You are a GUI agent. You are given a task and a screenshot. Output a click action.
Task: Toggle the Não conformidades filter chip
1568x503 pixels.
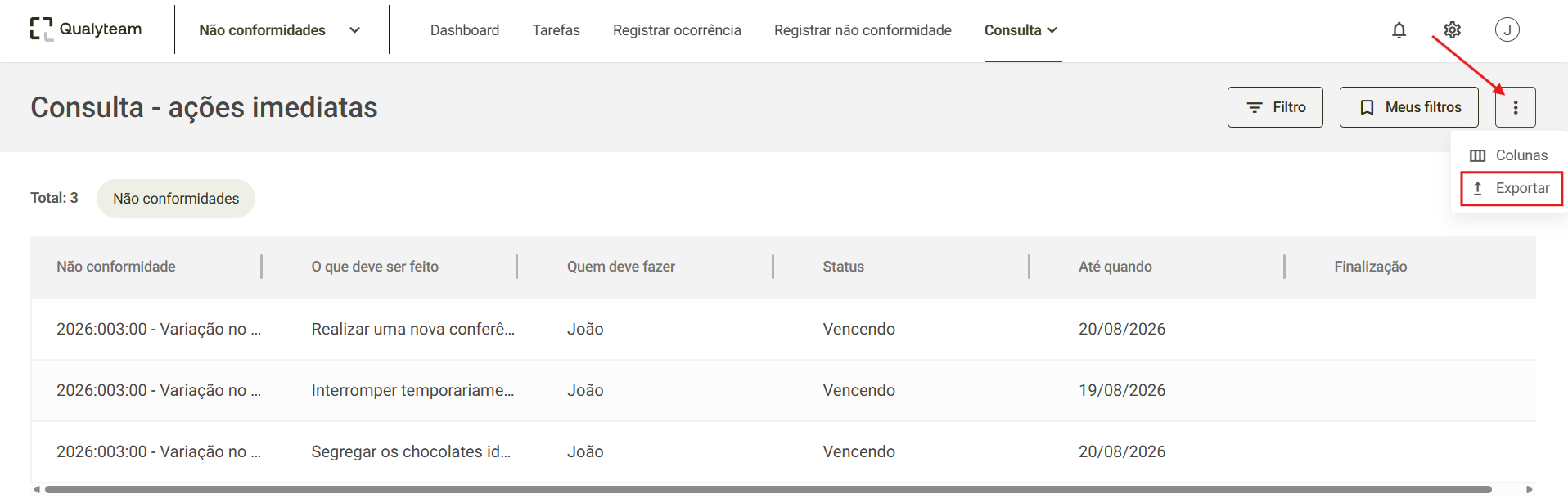tap(176, 199)
